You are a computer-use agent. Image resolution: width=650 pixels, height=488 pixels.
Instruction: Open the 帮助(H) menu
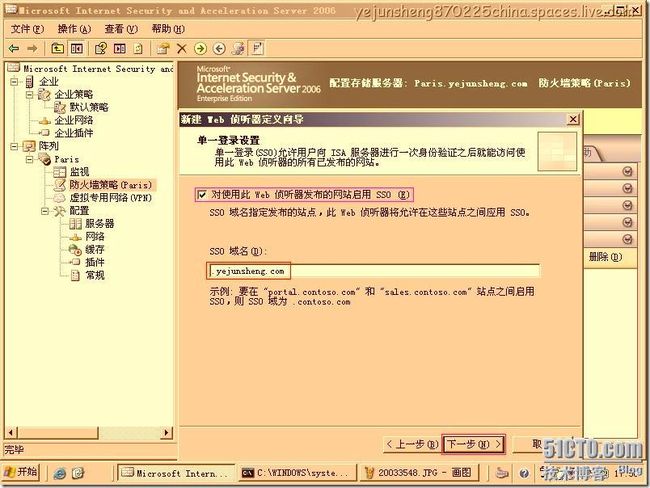(168, 29)
